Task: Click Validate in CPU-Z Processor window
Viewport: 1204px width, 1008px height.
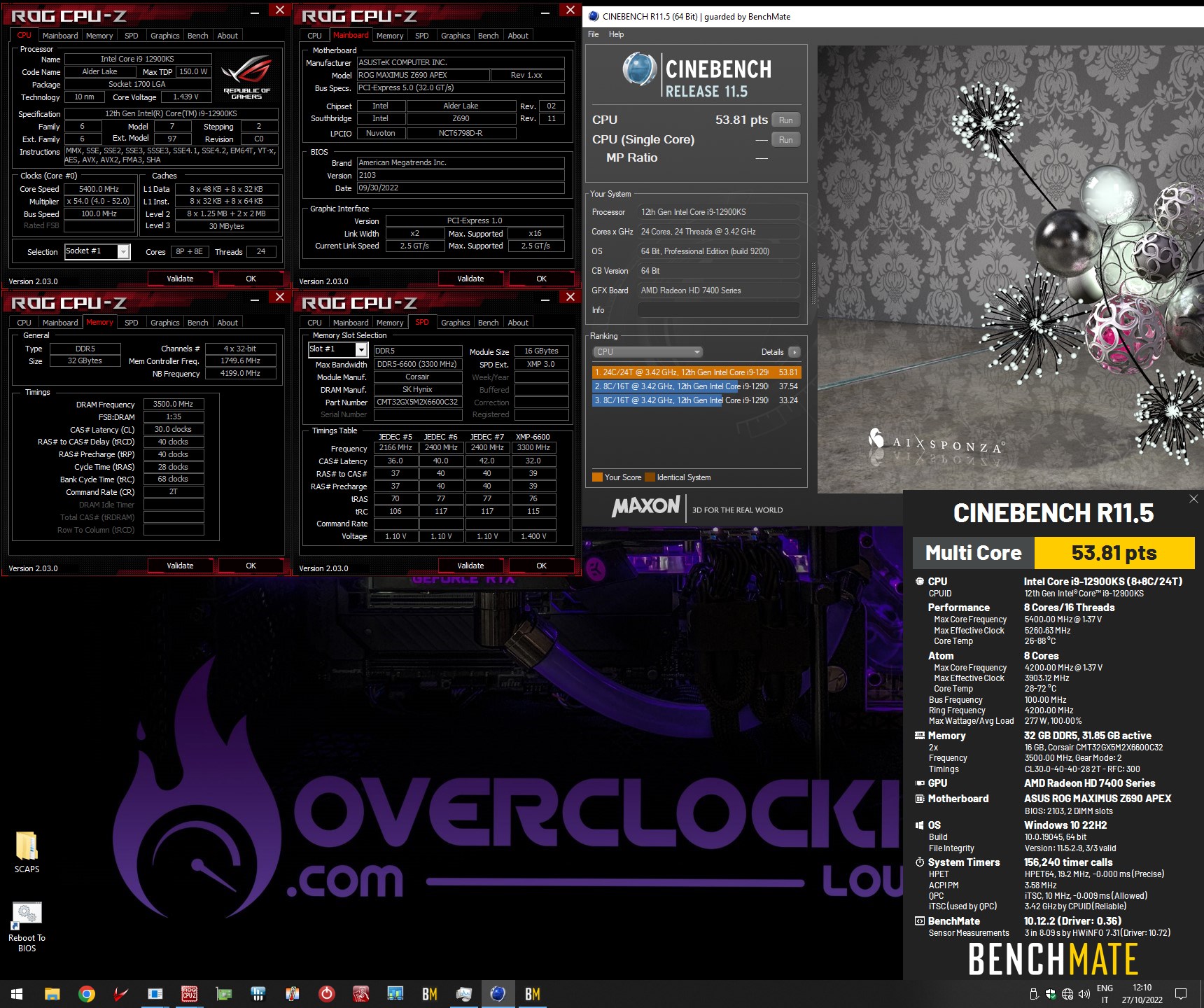Action: pyautogui.click(x=180, y=279)
